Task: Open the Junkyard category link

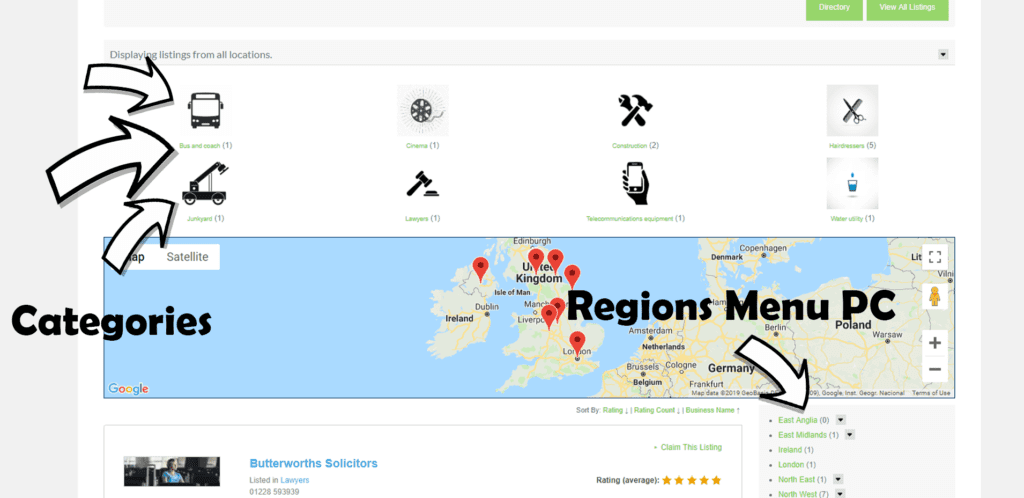Action: click(199, 219)
